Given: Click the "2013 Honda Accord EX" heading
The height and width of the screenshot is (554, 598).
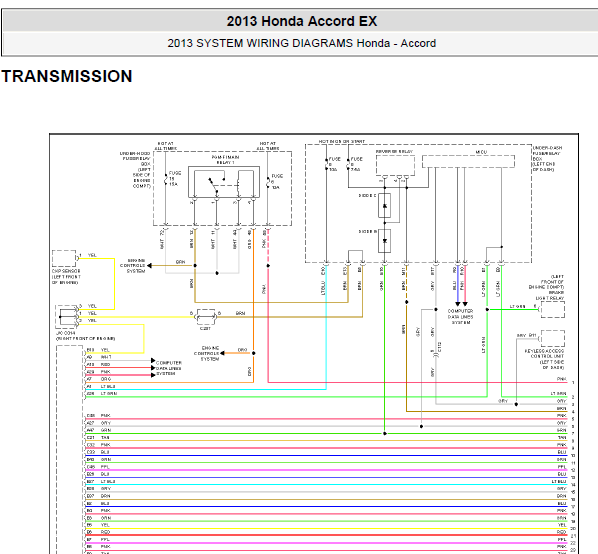Looking at the screenshot, I should pyautogui.click(x=302, y=21).
